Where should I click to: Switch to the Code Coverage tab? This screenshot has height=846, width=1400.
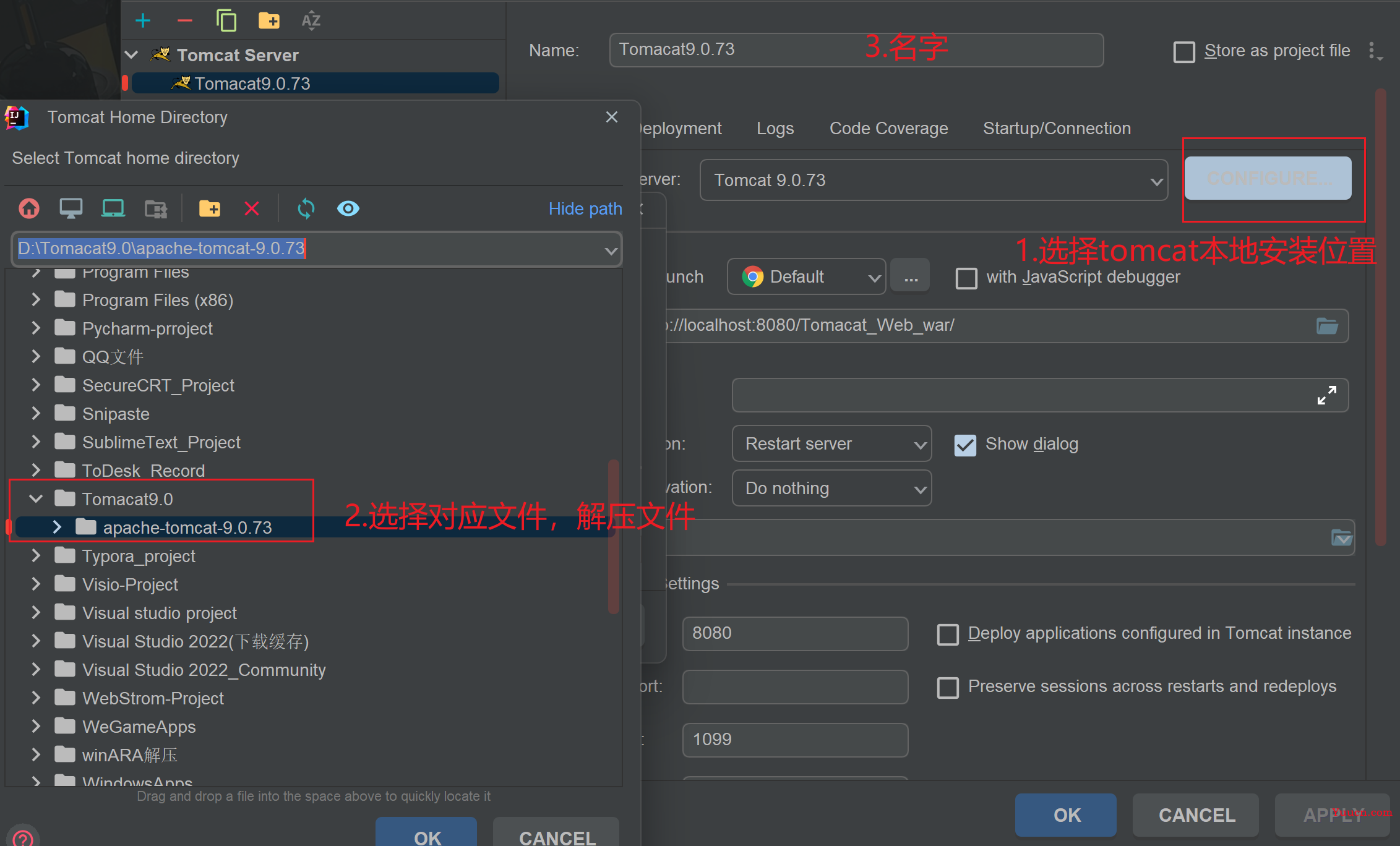tap(888, 128)
